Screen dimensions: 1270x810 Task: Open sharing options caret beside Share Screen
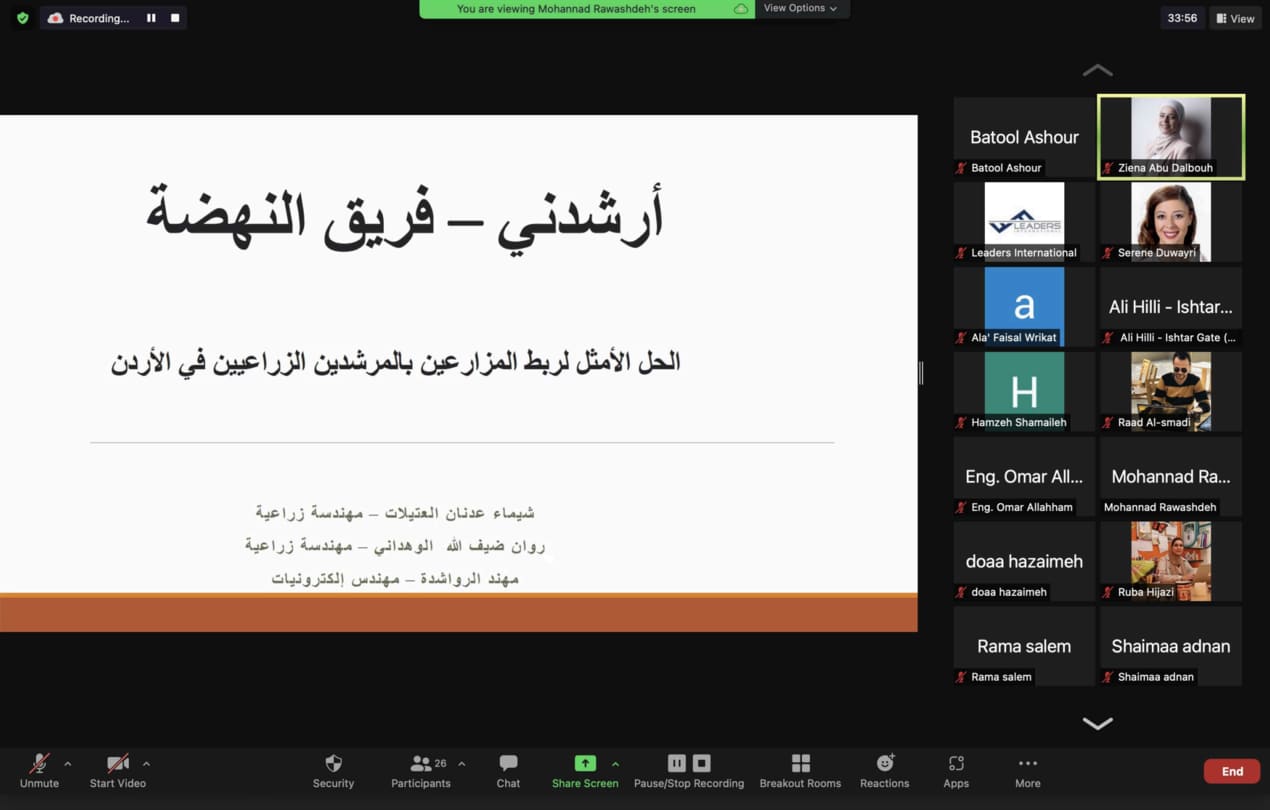click(x=615, y=764)
